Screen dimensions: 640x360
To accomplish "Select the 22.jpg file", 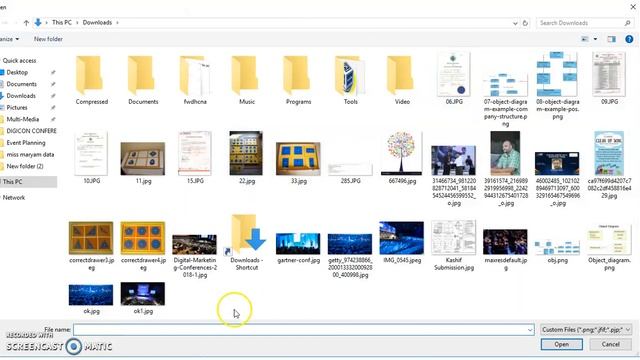I will (x=247, y=158).
